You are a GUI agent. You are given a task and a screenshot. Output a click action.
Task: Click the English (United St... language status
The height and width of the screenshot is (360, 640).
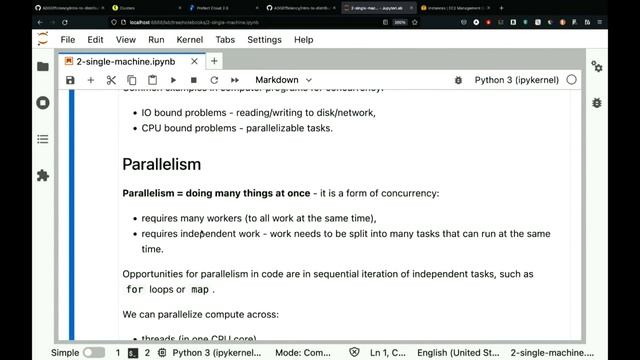[458, 353]
